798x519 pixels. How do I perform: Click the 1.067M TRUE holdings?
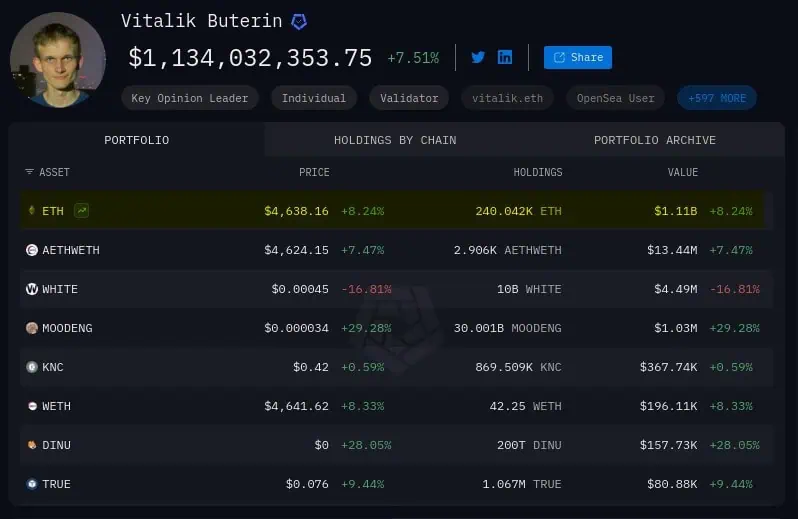[x=522, y=484]
